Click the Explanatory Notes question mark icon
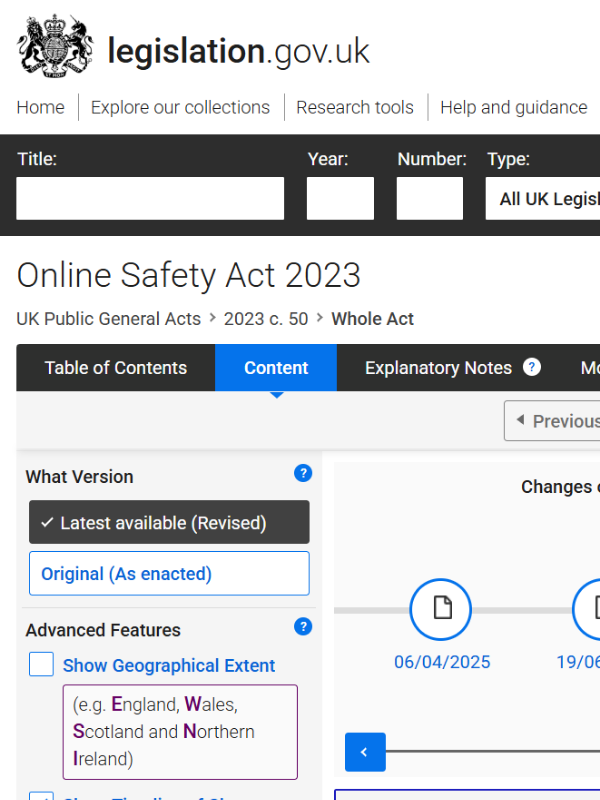Screen dimensions: 600x800 532,367
